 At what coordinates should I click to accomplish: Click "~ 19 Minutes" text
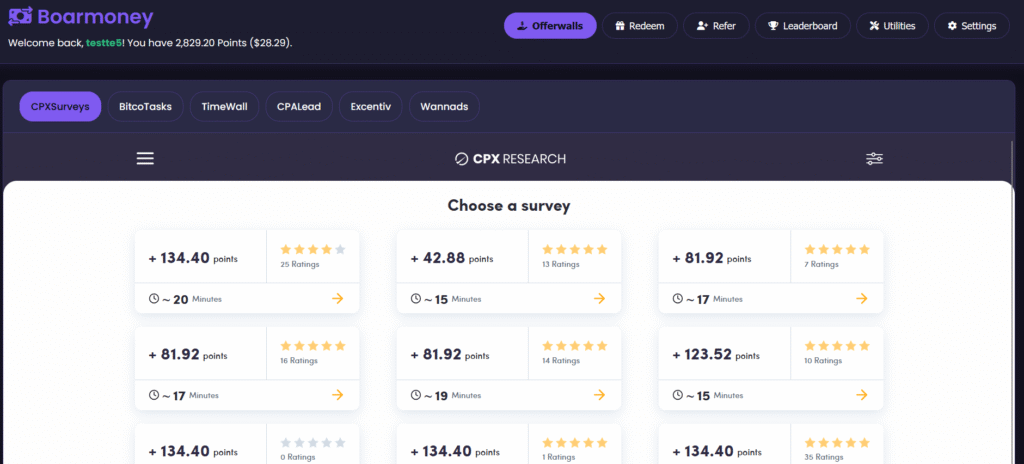453,395
